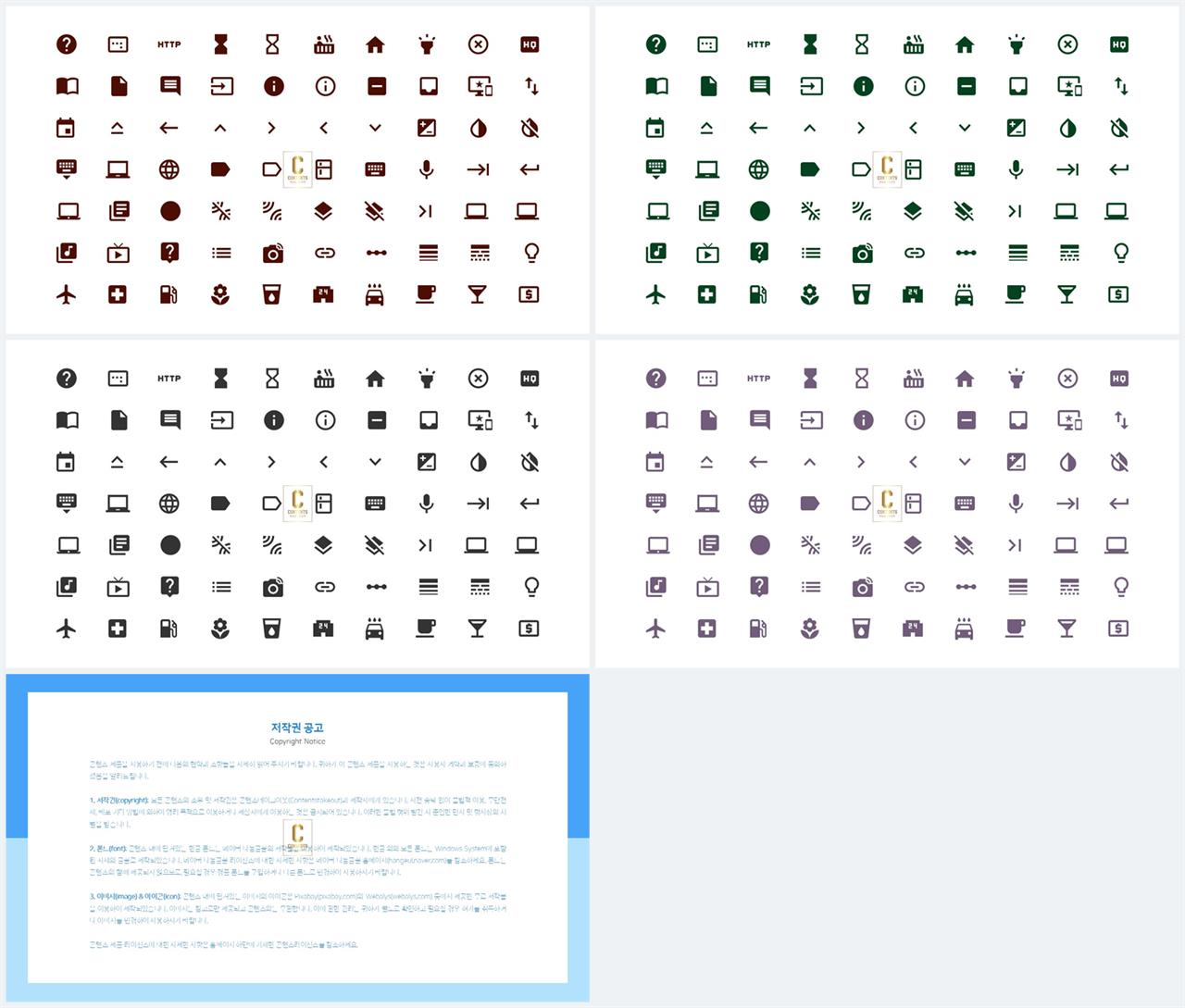Click the green left arrow icon

coord(758,128)
